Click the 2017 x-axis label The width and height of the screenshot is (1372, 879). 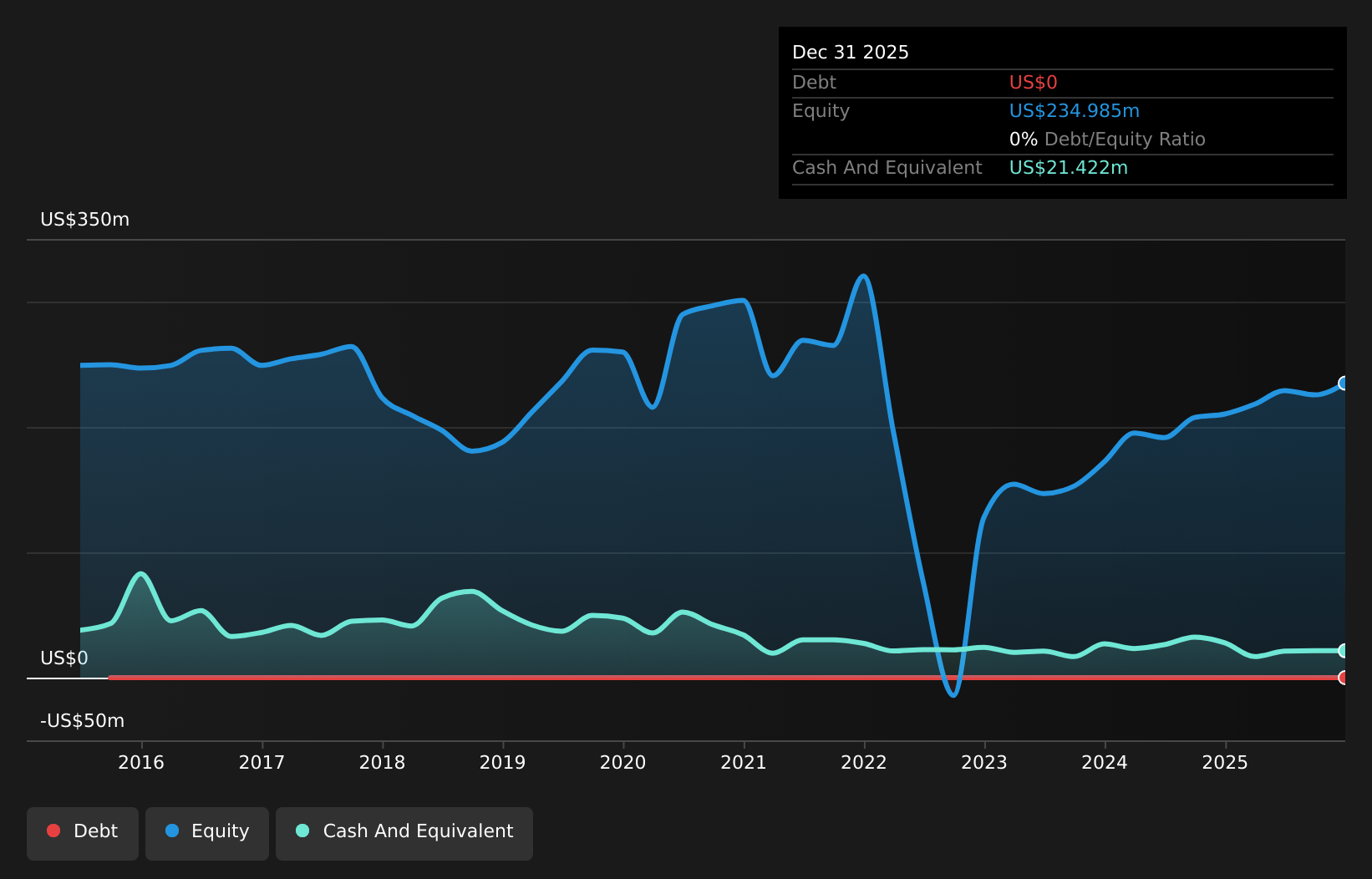pyautogui.click(x=262, y=763)
